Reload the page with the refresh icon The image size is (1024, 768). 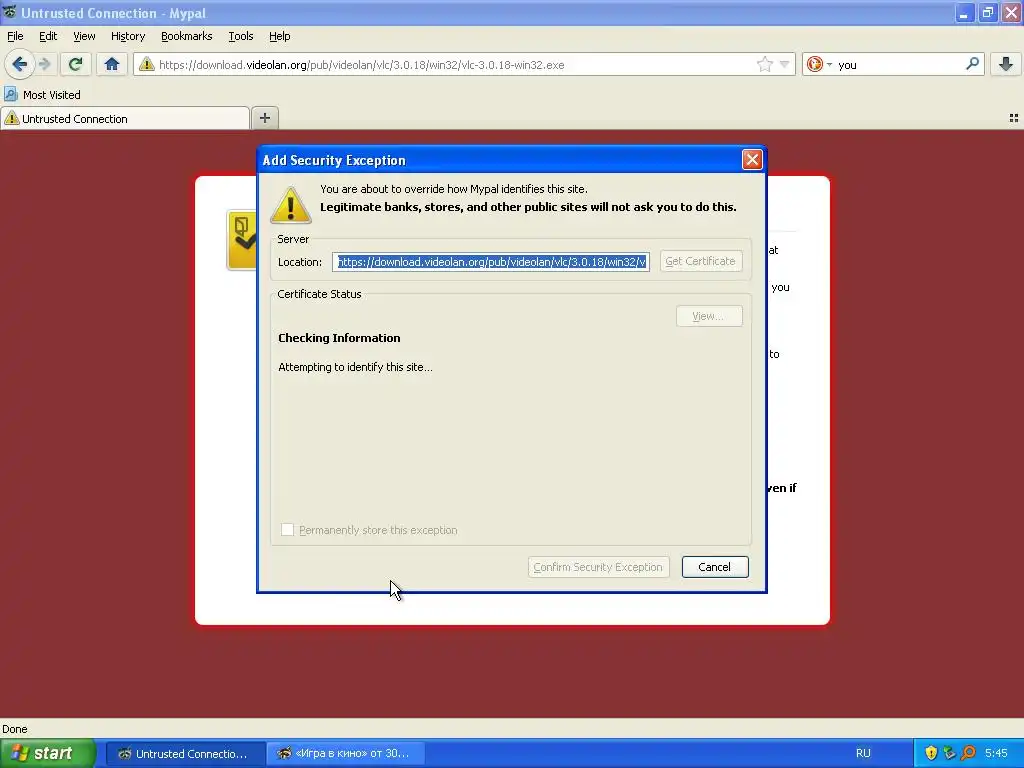(x=75, y=64)
